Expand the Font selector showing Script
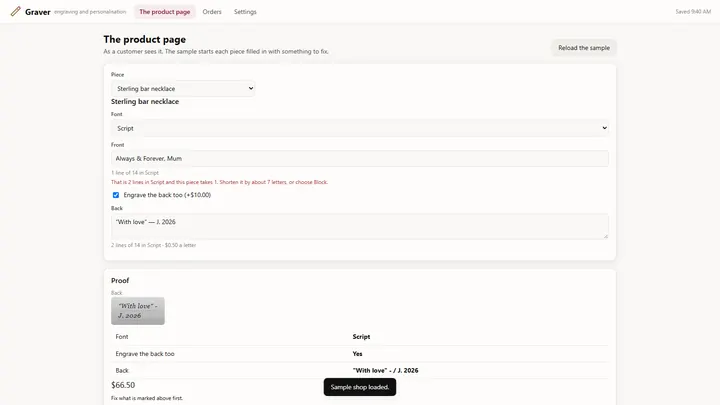Image resolution: width=720 pixels, height=405 pixels. 360,128
